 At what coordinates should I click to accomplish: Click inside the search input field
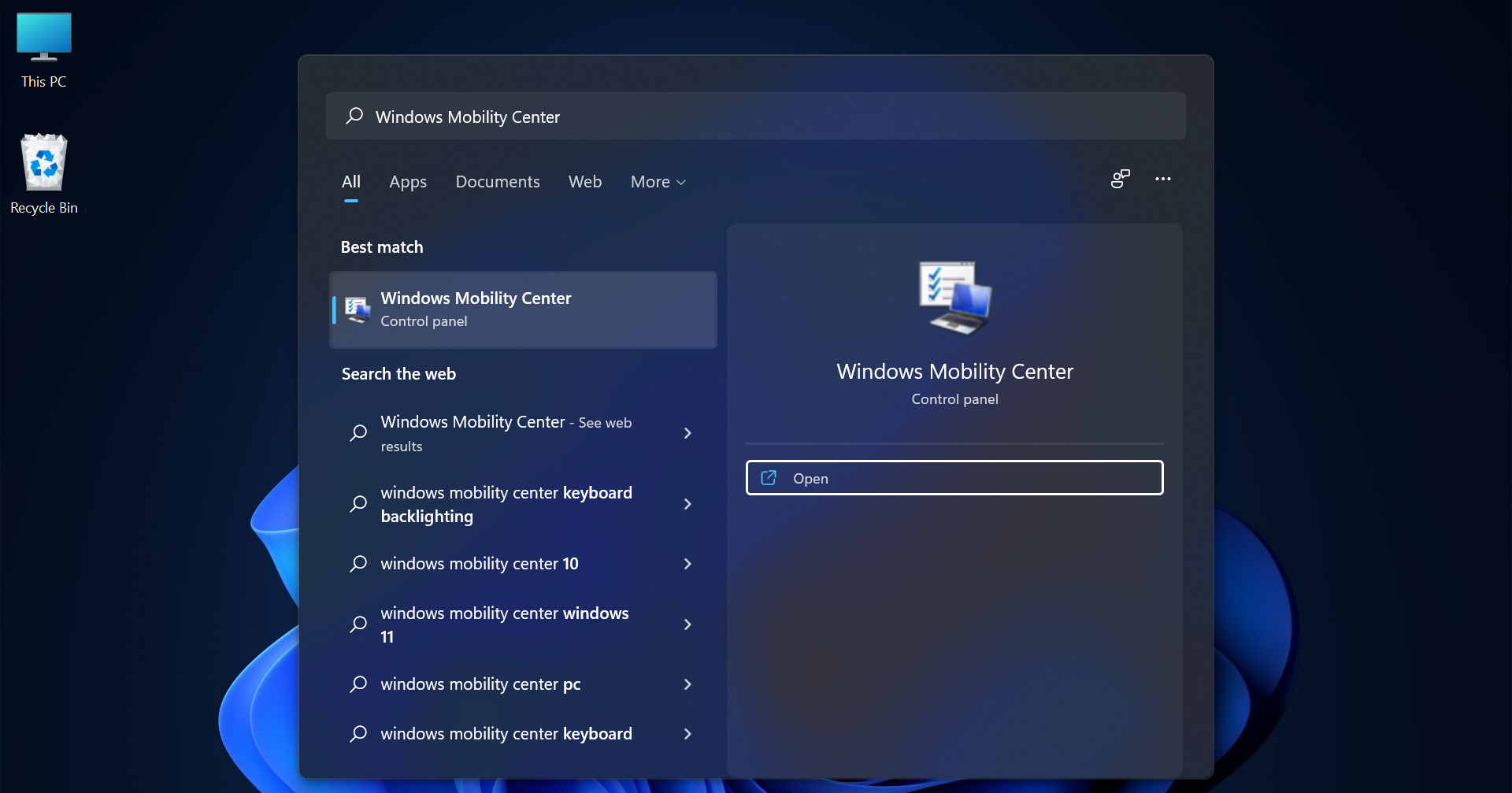tap(709, 116)
